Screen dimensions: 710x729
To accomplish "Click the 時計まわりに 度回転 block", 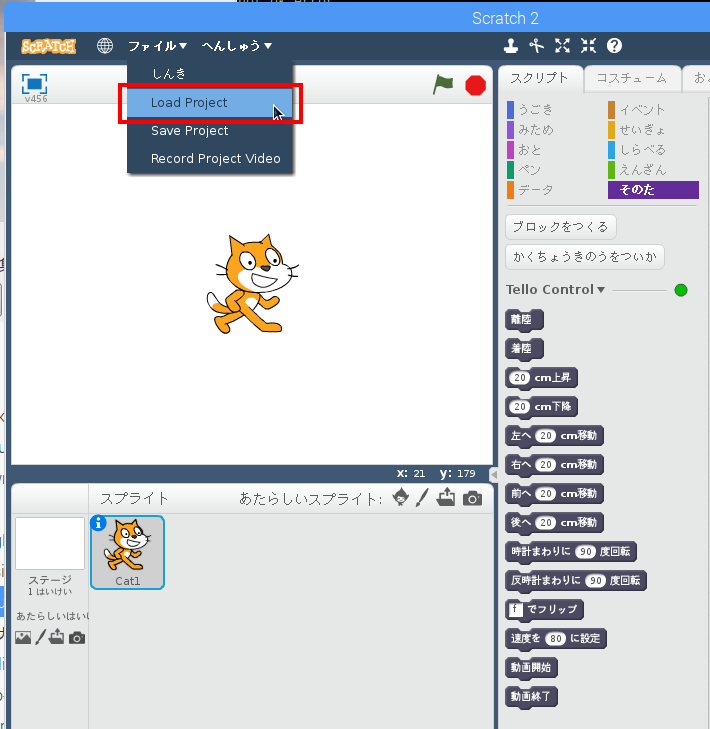I will click(571, 551).
